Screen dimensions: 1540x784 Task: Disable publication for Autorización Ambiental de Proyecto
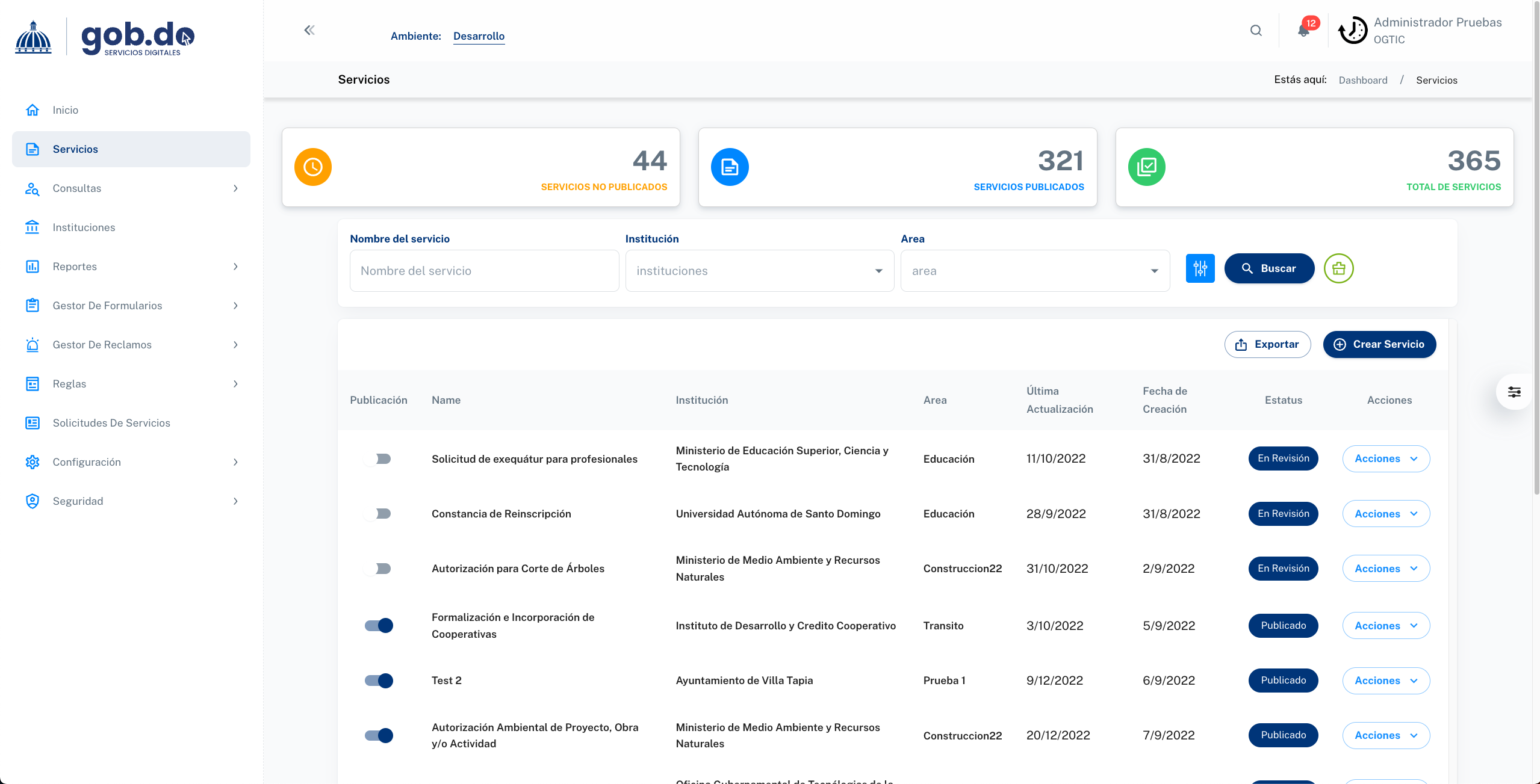379,735
